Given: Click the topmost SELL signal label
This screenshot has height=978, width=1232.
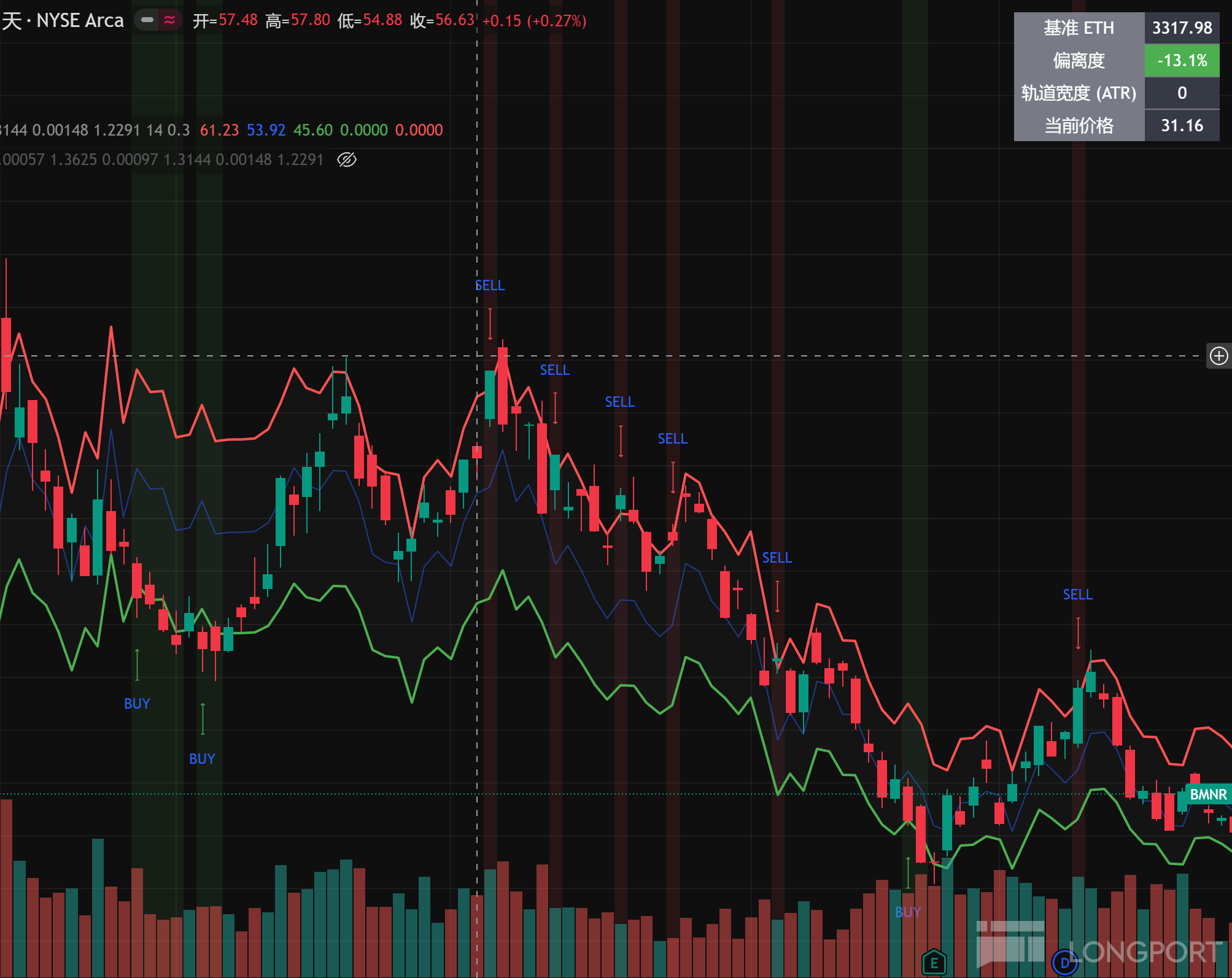Looking at the screenshot, I should tap(490, 285).
